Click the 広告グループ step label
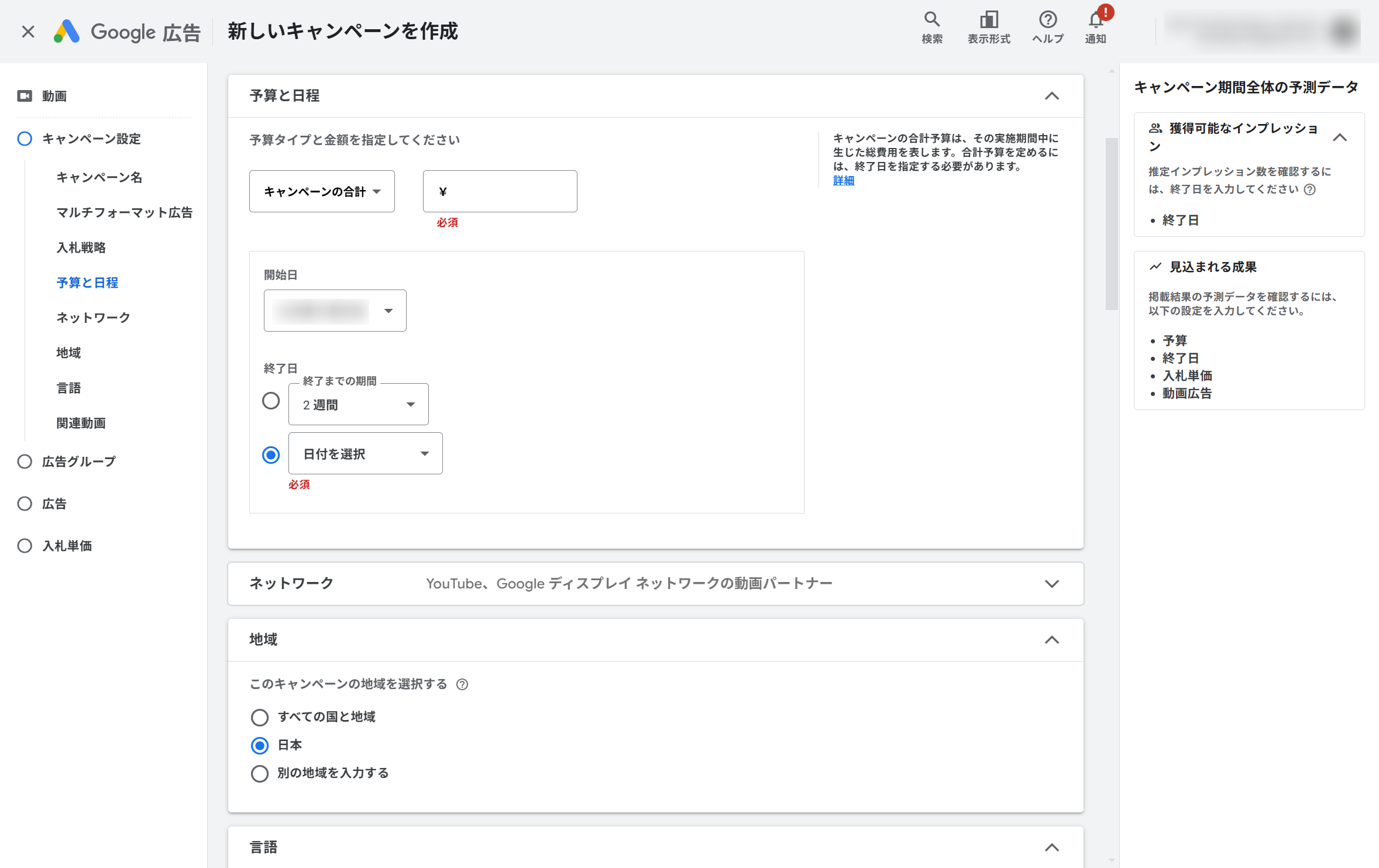The image size is (1379, 868). click(x=79, y=461)
